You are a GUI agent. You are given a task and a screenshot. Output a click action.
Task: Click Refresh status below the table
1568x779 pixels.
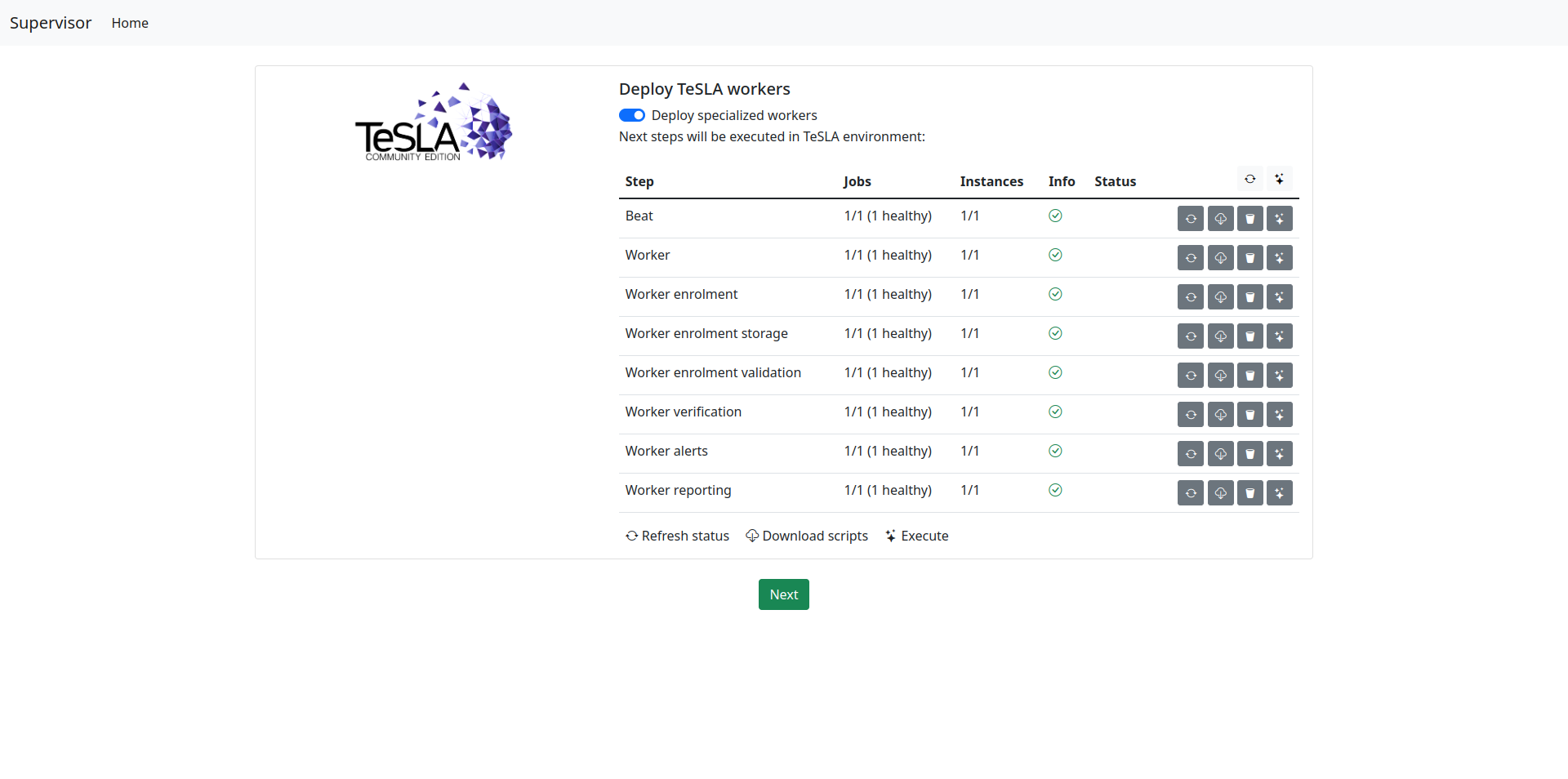[x=677, y=536]
